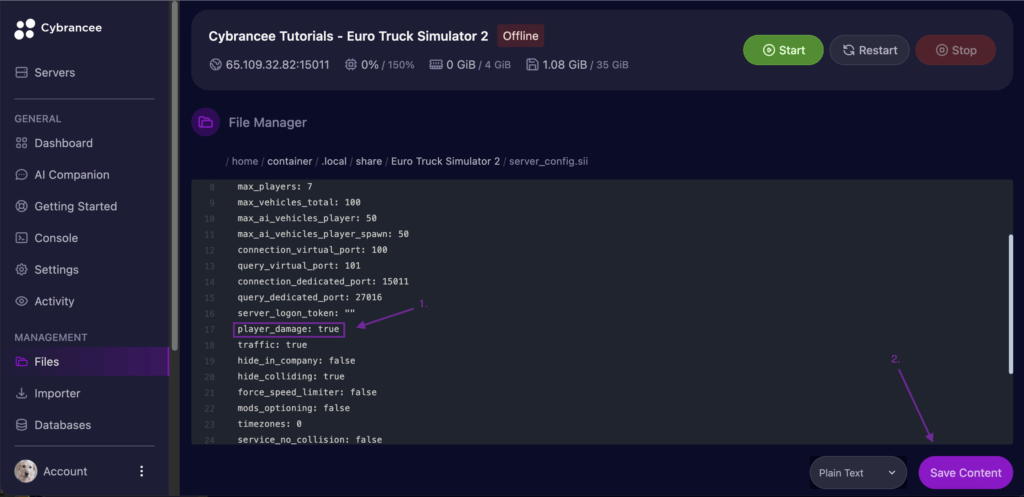Click server_config.sii in breadcrumb
This screenshot has width=1024, height=497.
(549, 161)
